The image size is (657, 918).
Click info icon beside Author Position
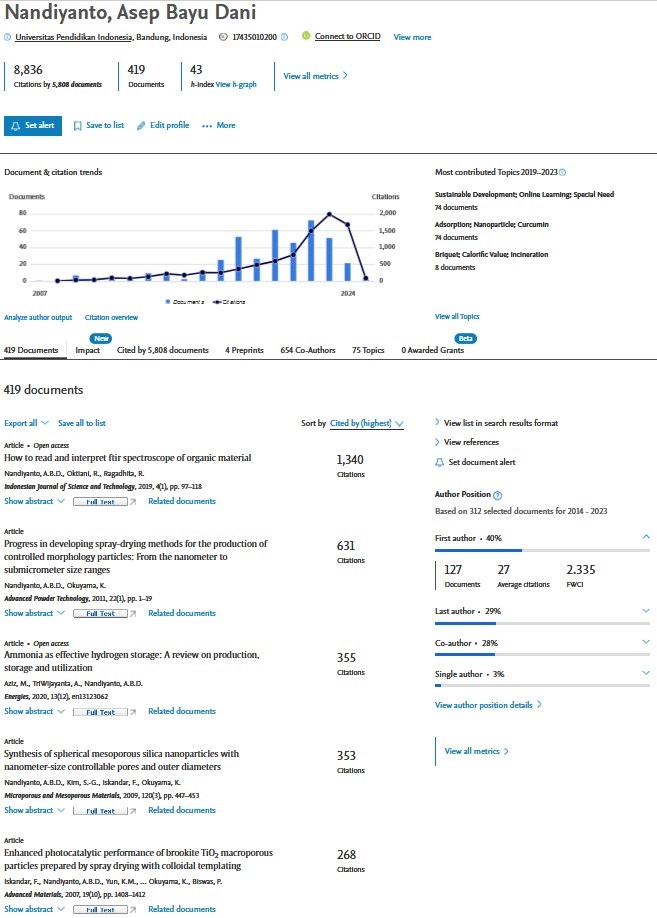(498, 495)
